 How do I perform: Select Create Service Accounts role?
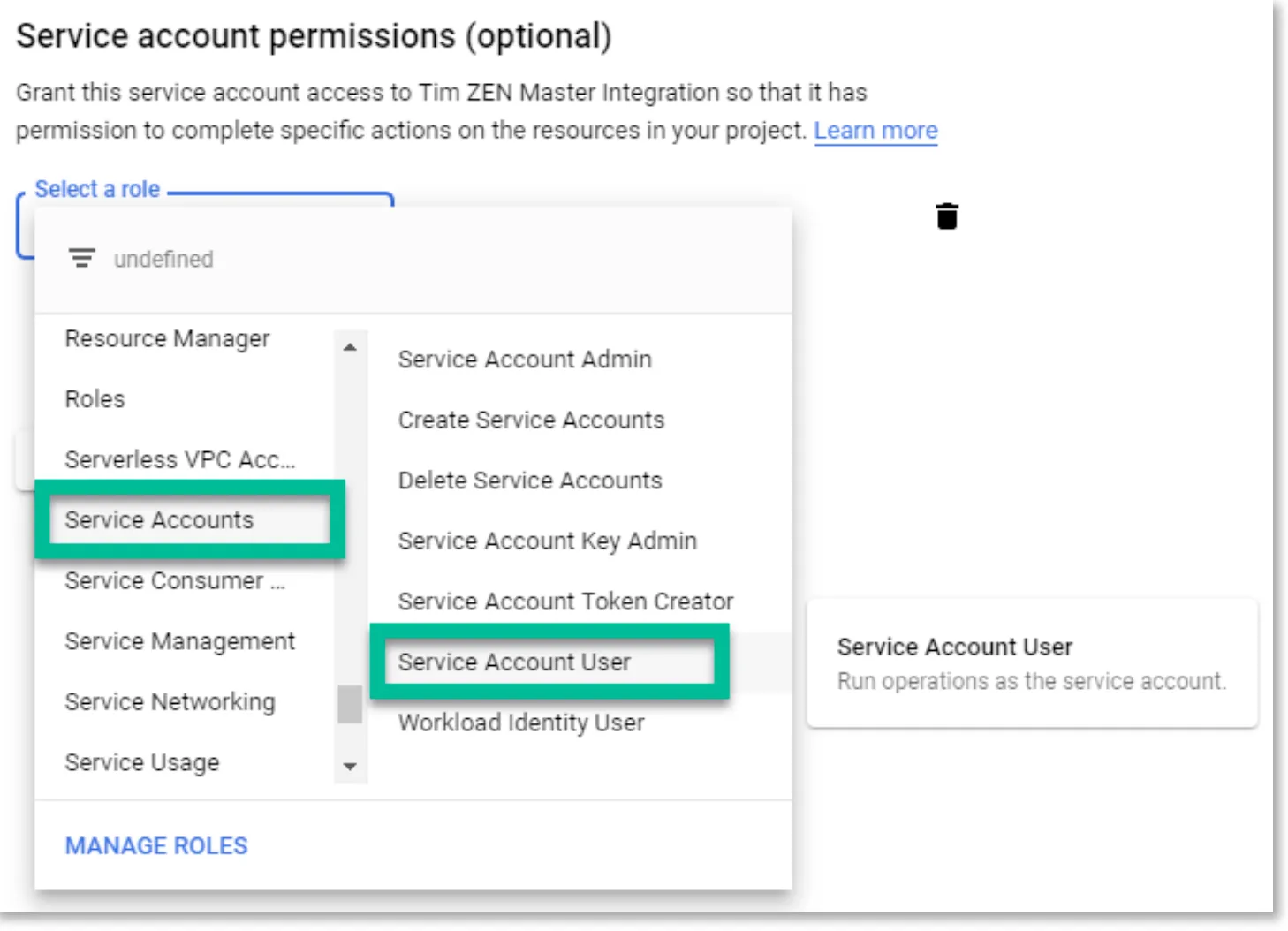coord(531,420)
